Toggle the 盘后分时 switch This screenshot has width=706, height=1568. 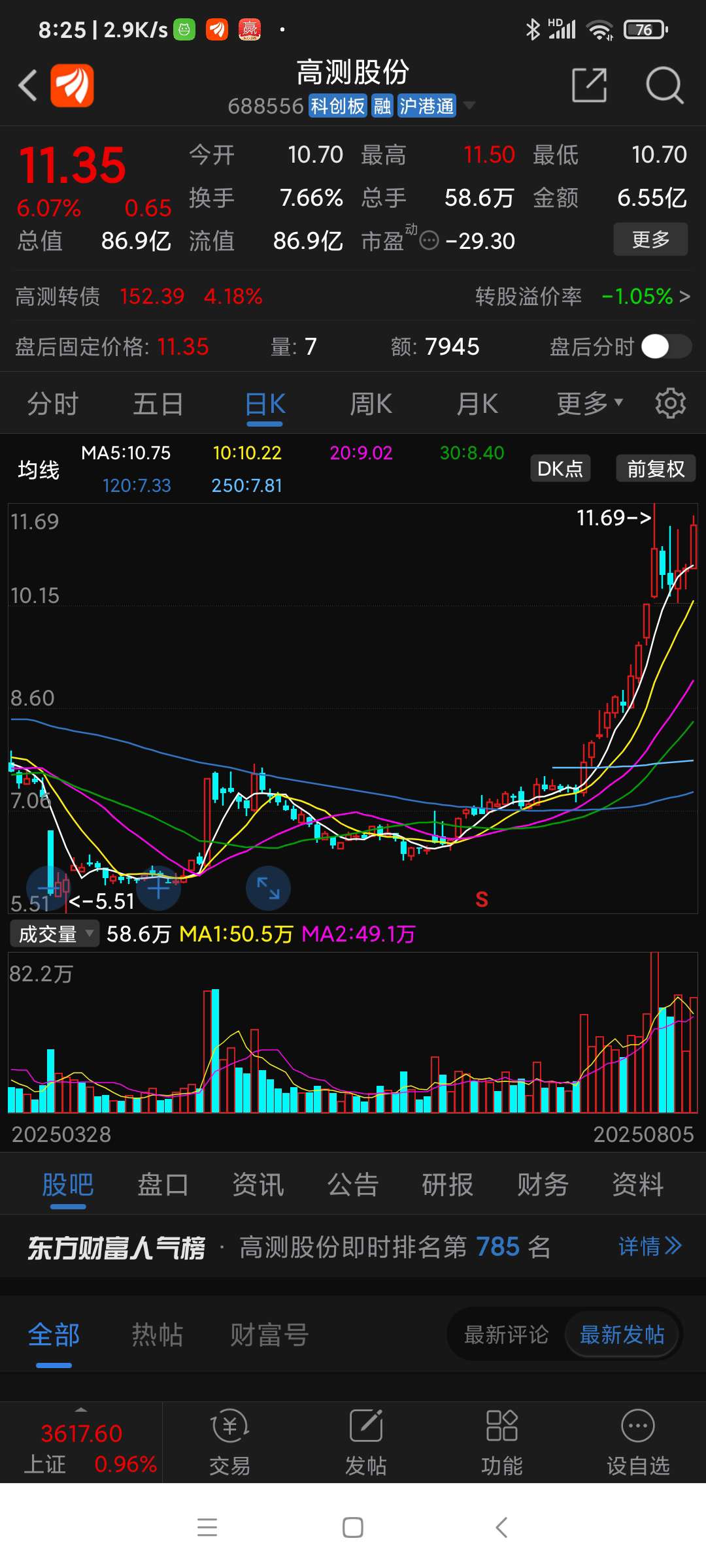pos(665,346)
